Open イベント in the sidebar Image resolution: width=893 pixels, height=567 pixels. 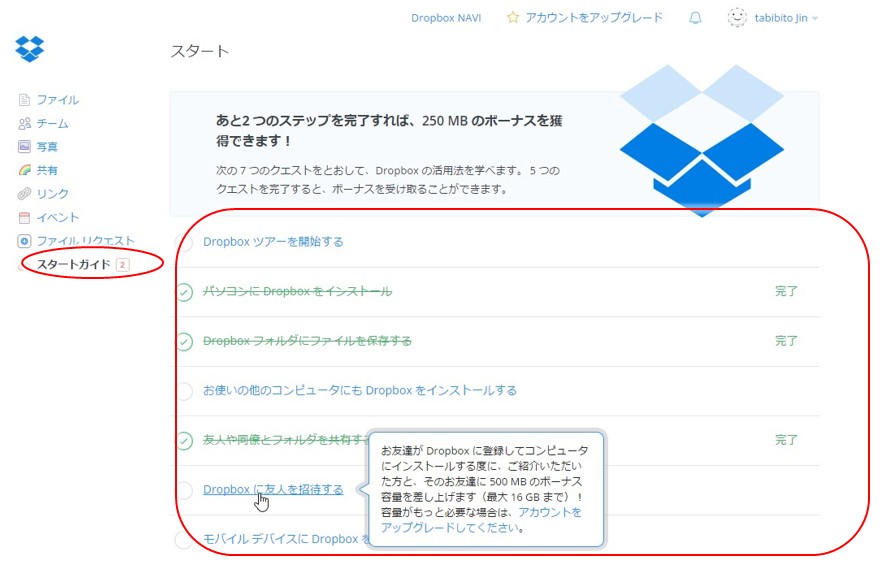pos(58,217)
